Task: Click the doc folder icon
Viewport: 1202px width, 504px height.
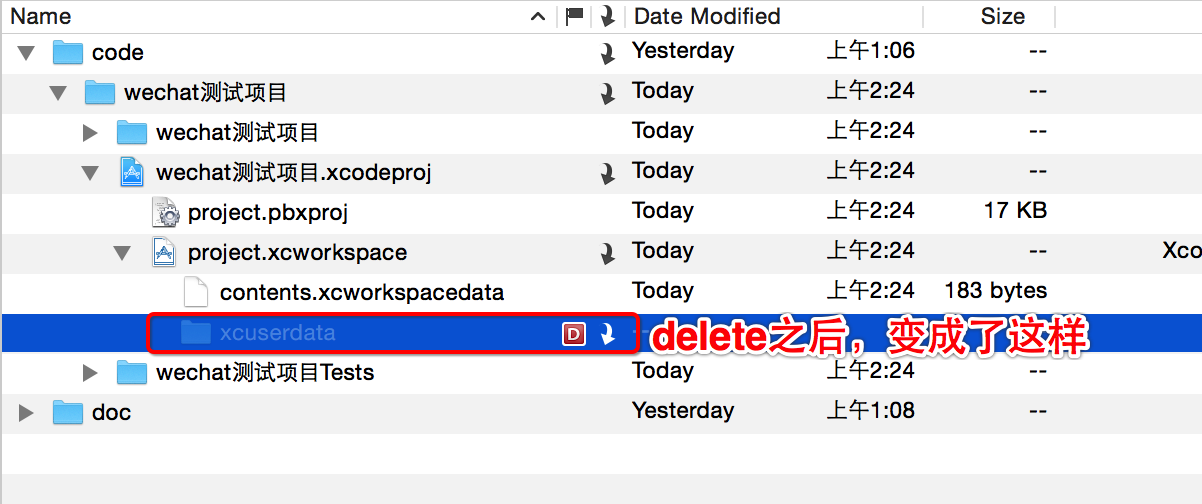Action: (x=68, y=412)
